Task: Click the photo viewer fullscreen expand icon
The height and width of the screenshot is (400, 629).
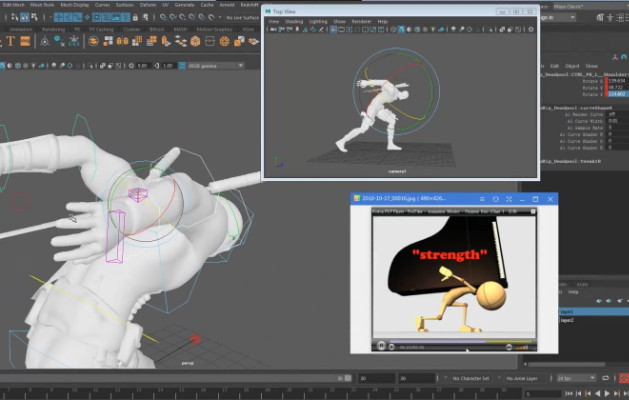Action: [x=509, y=199]
